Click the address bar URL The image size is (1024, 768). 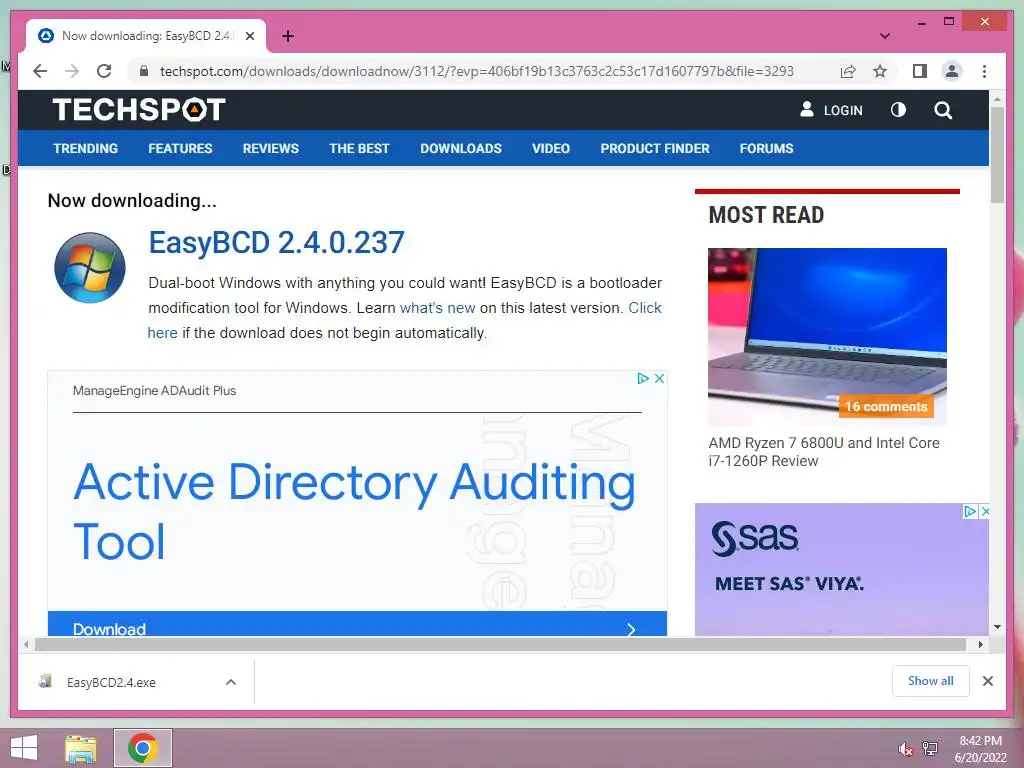(x=476, y=71)
